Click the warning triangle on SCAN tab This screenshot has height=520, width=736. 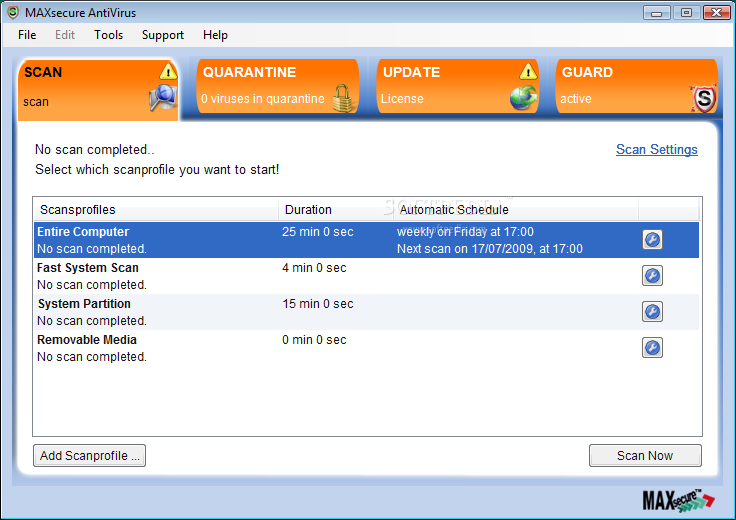click(168, 71)
